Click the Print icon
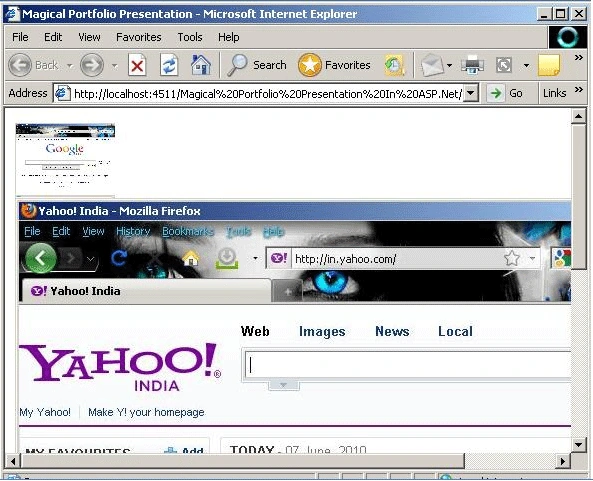Image resolution: width=593 pixels, height=481 pixels. point(472,65)
